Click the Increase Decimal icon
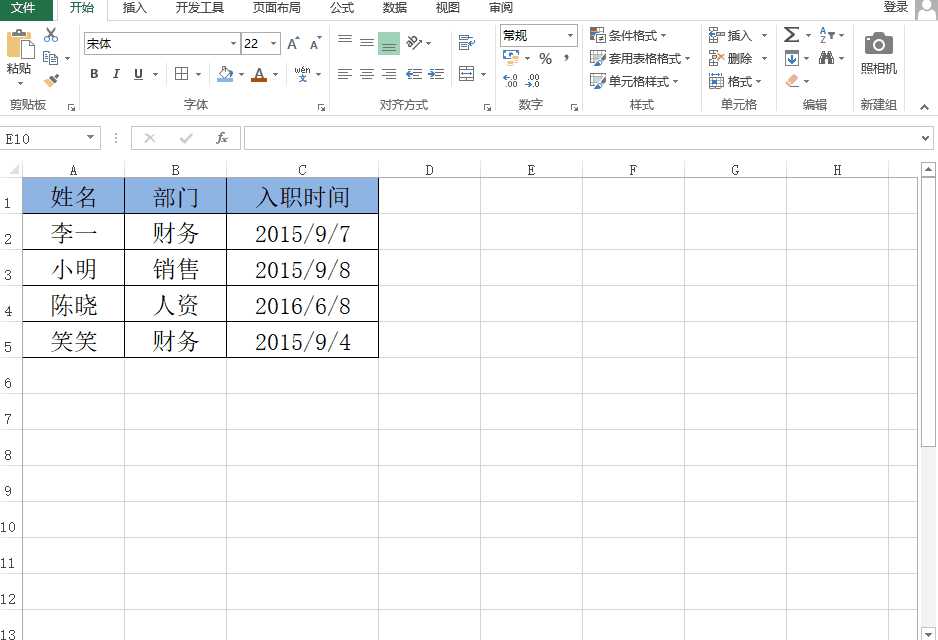Viewport: 938px width, 640px height. click(x=510, y=81)
